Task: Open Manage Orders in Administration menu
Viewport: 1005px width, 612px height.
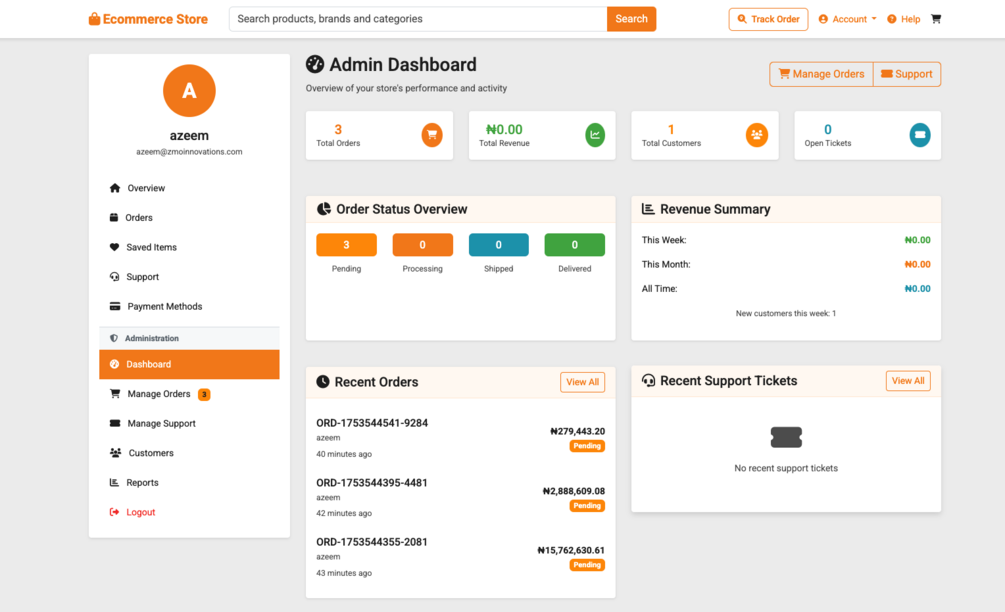Action: pyautogui.click(x=189, y=393)
